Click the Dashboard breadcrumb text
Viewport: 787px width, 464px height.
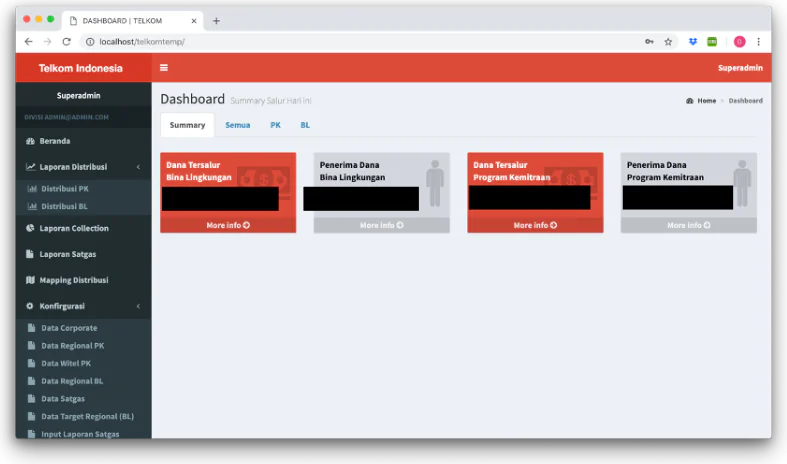(x=745, y=101)
